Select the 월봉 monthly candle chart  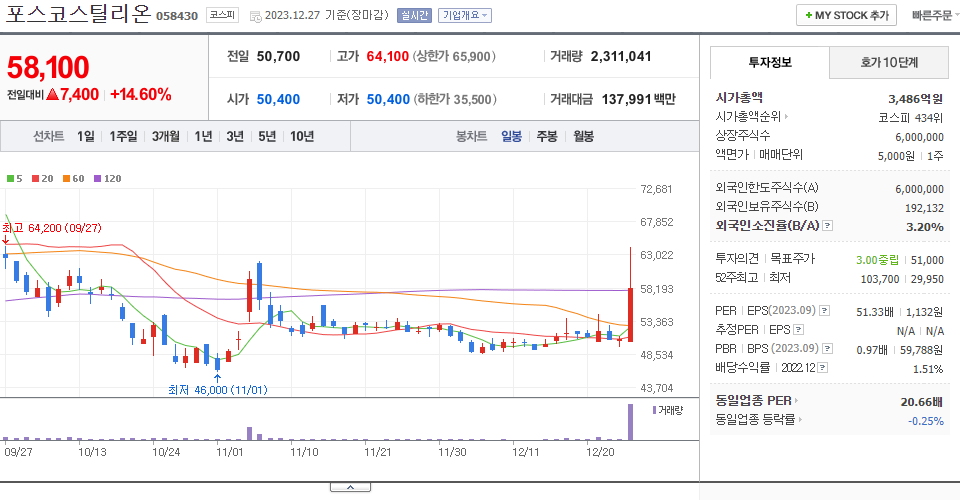pos(583,136)
